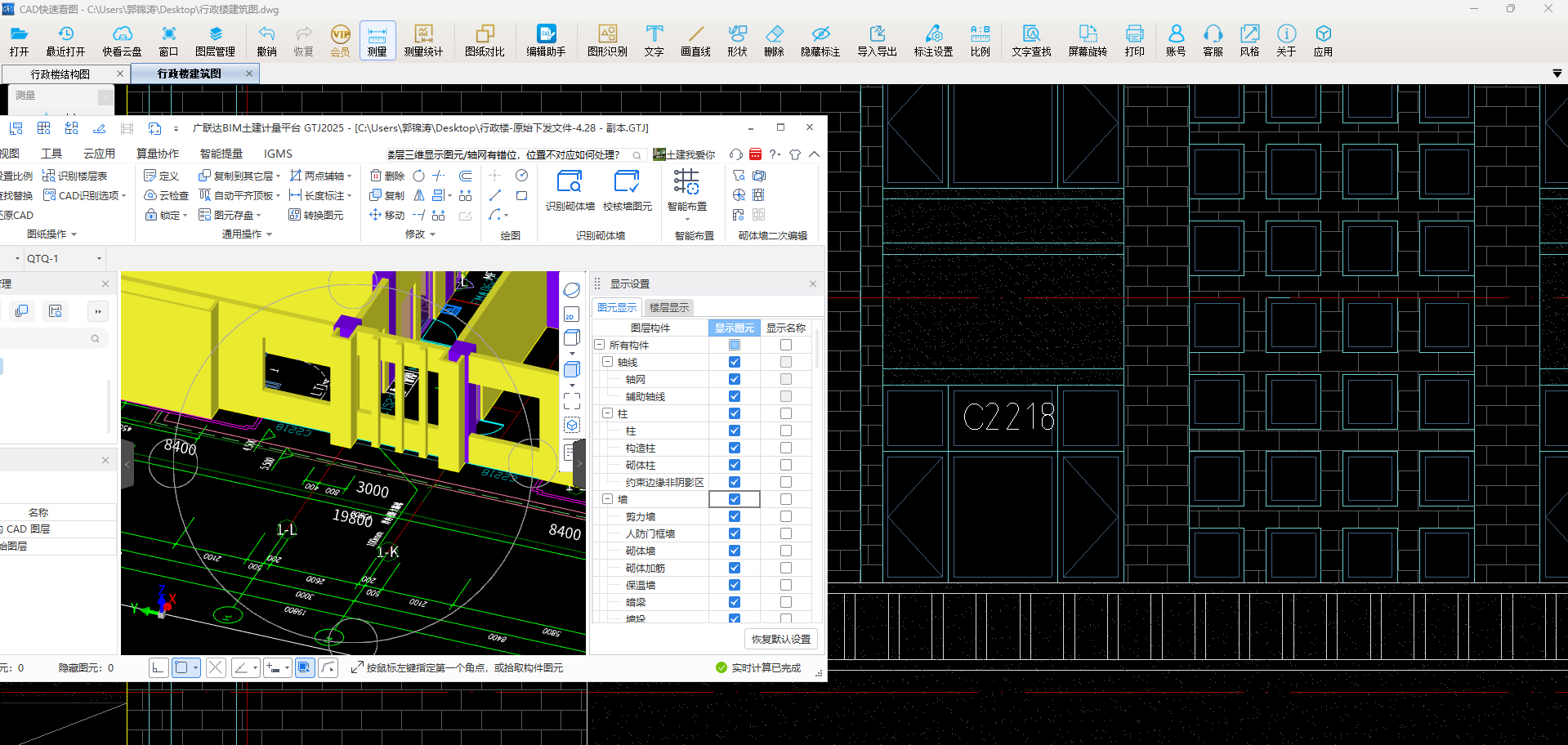Viewport: 1568px width, 745px height.
Task: Close the 显示设置 panel
Action: click(x=813, y=284)
